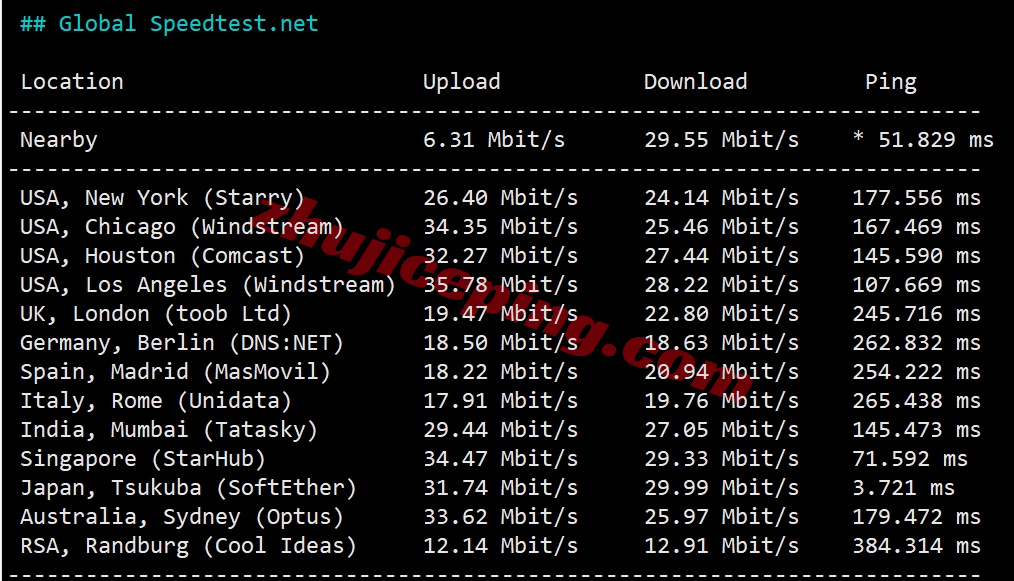Click the Nearby row label
The image size is (1014, 581).
pos(59,140)
